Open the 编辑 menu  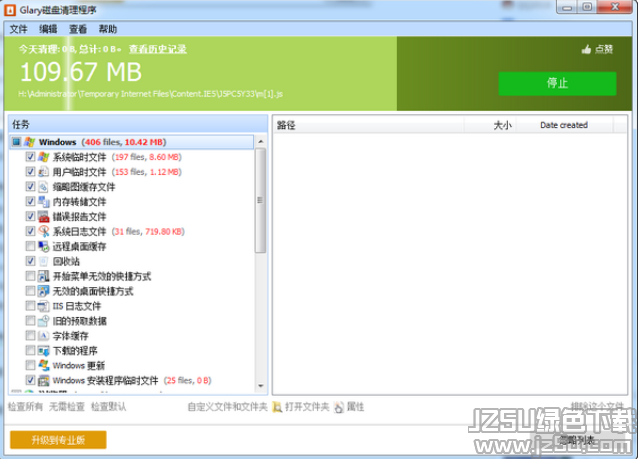click(x=48, y=29)
